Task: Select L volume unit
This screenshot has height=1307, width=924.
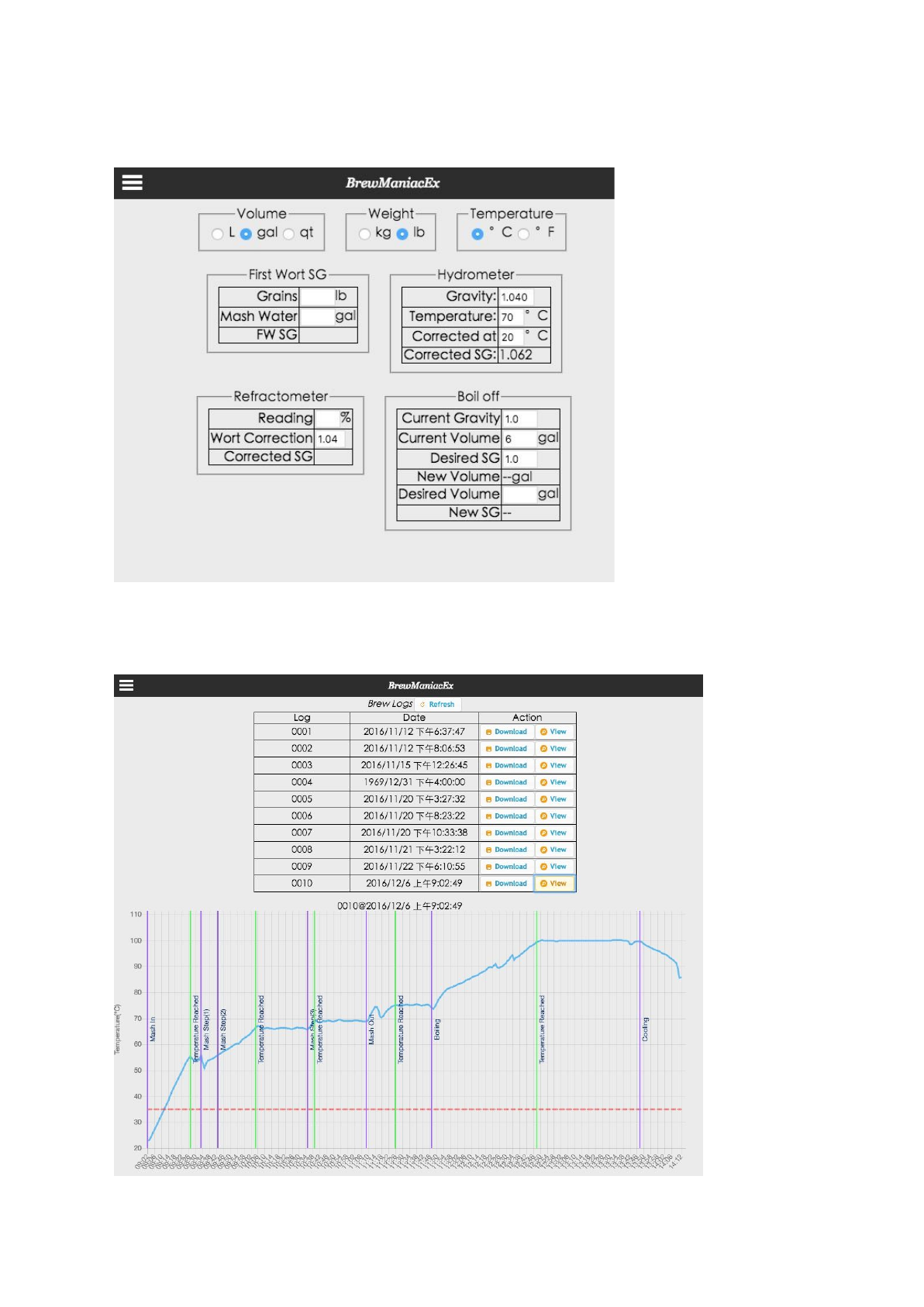Action: pos(217,233)
